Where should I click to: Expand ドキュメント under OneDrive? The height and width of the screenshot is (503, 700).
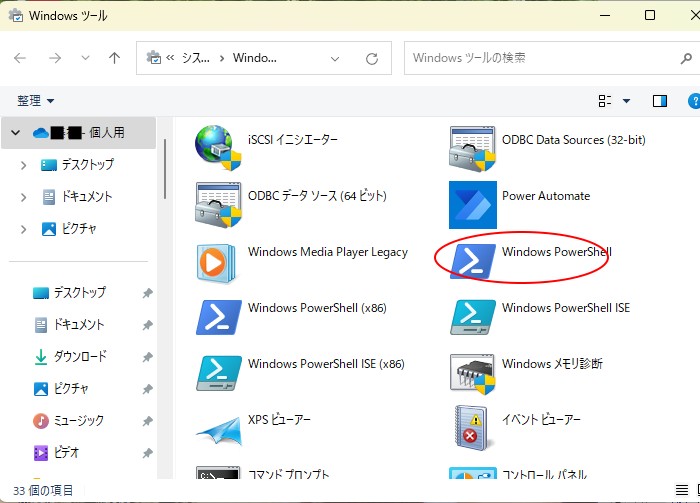tap(24, 197)
